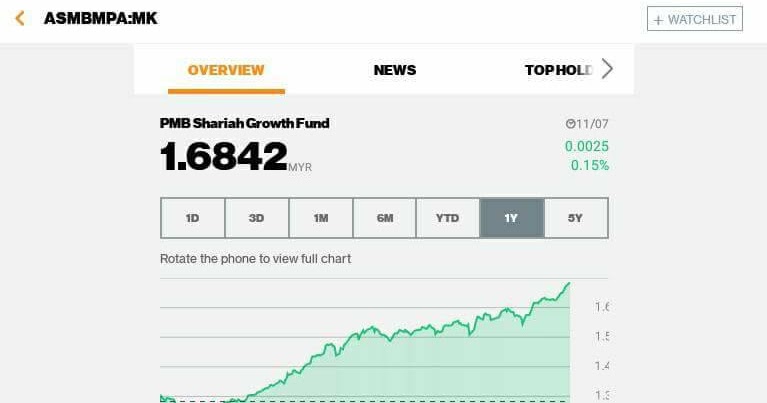
Task: Switch to the News tab
Action: [395, 70]
